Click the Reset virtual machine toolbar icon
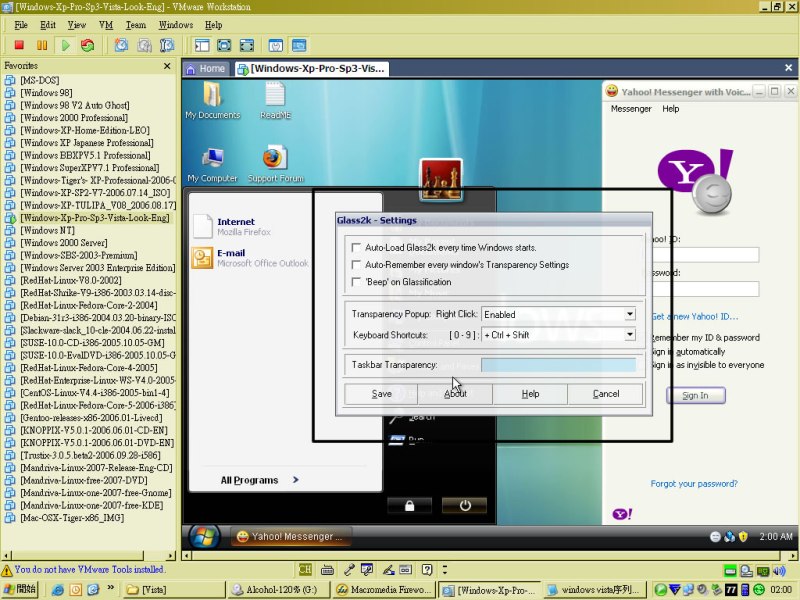 88,45
